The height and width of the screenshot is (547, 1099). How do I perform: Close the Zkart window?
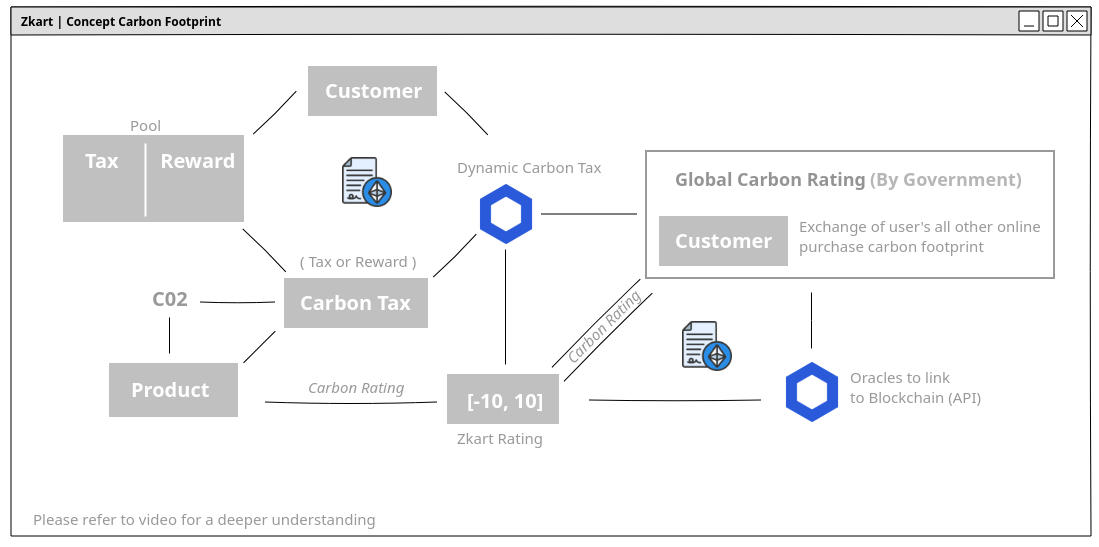(x=1077, y=21)
